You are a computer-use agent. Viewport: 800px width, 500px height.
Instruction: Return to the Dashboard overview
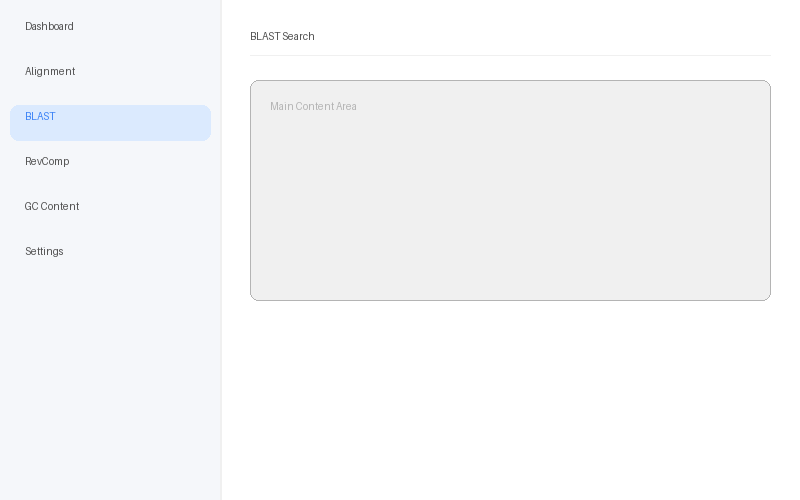tap(50, 27)
